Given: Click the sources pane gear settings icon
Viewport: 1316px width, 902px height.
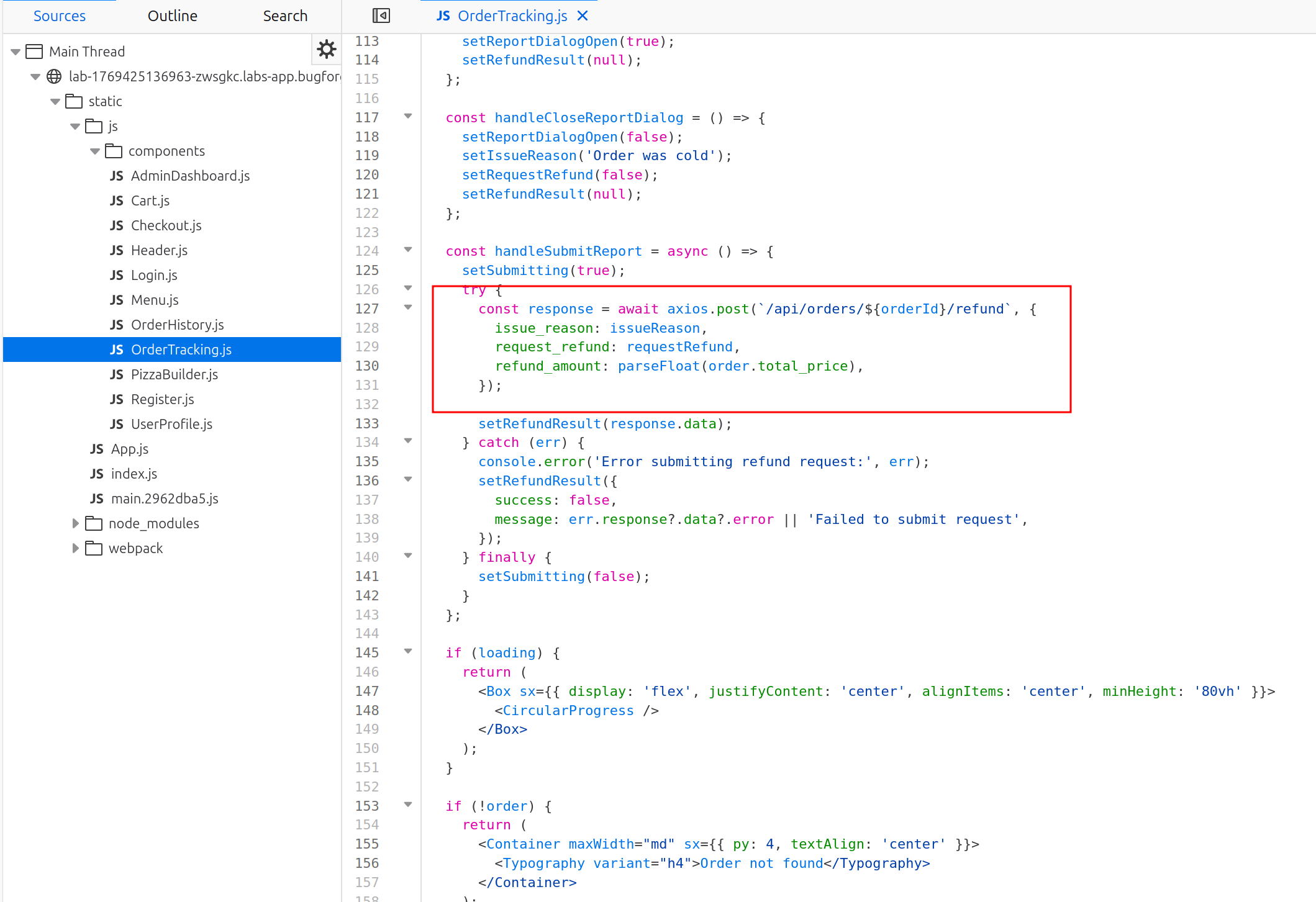Looking at the screenshot, I should (326, 49).
